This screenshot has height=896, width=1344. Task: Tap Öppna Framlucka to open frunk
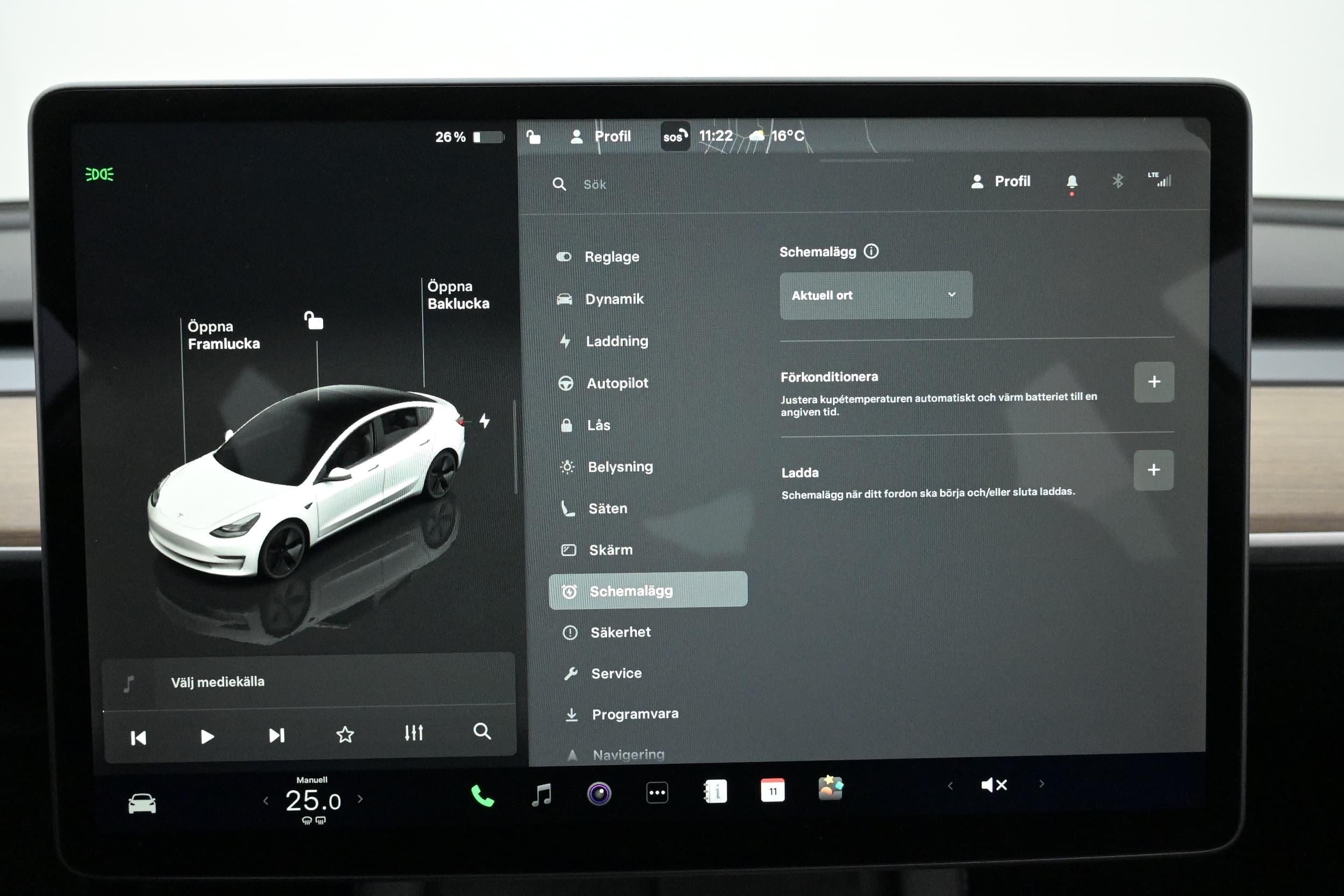[x=224, y=335]
